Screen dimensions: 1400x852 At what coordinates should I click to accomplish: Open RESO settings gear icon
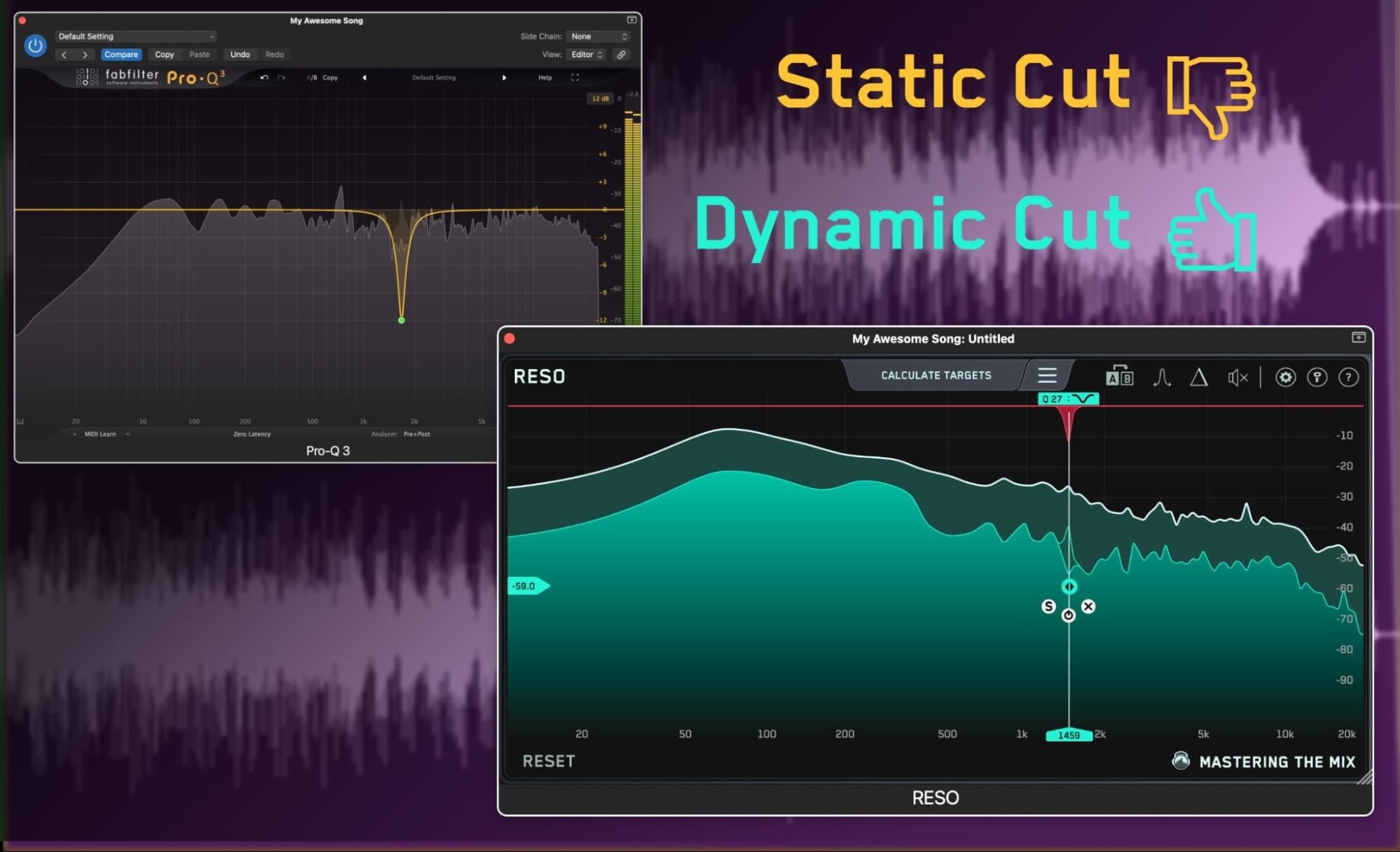[1285, 377]
